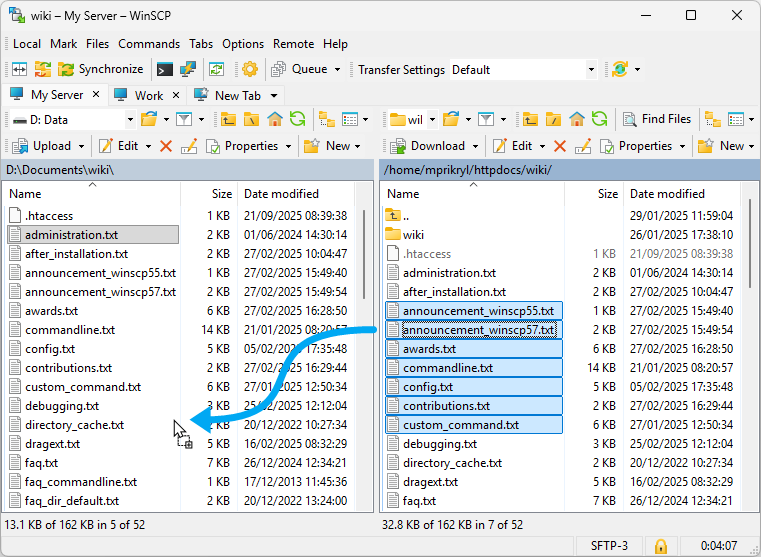Open session in PuTTY icon
The height and width of the screenshot is (557, 761).
coord(187,69)
